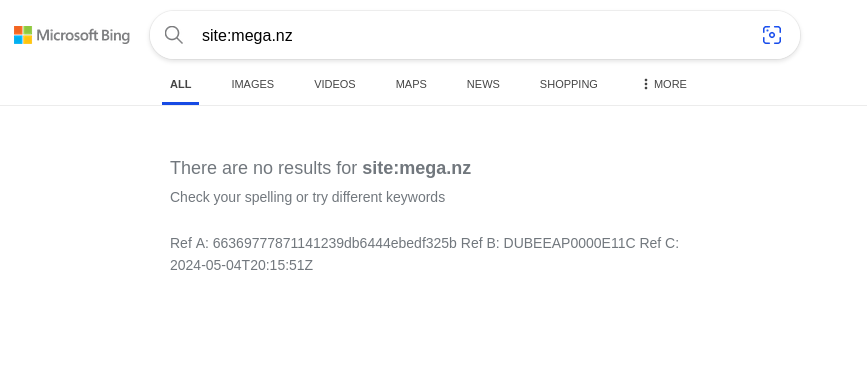Switch to the IMAGES tab
Screen dimensions: 867x375
(x=253, y=84)
